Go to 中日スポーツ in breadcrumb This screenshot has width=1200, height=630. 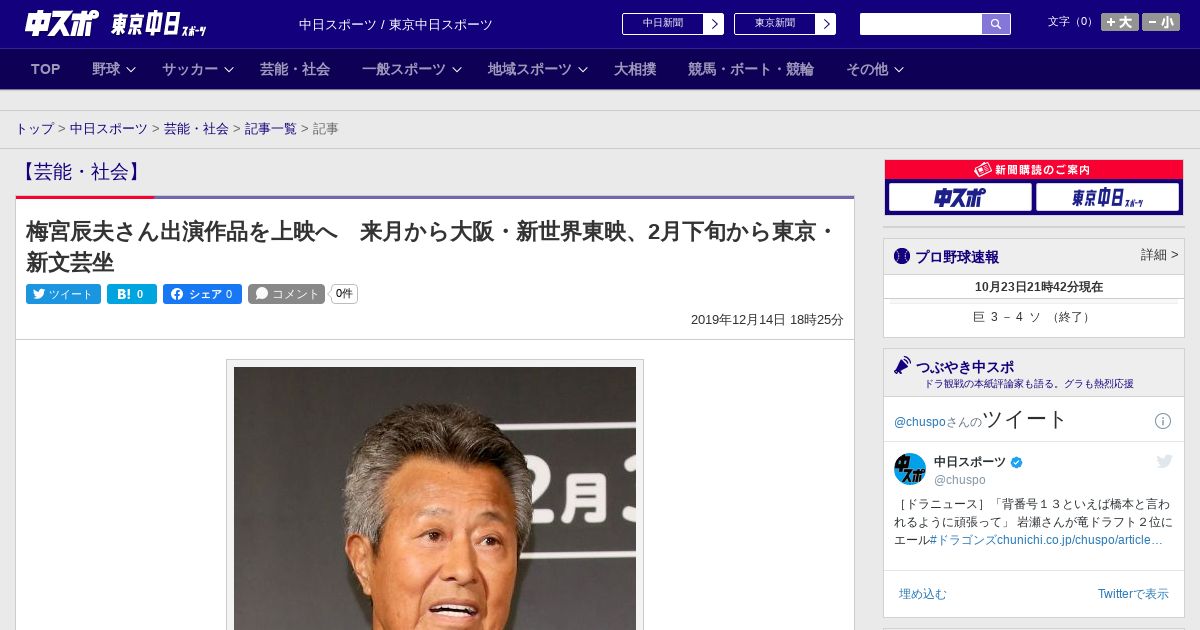click(x=109, y=129)
